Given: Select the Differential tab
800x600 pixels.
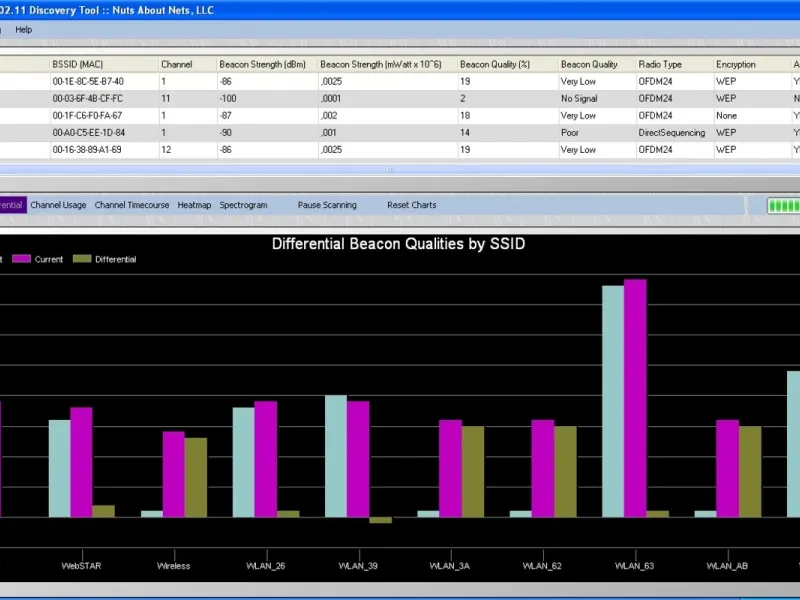Looking at the screenshot, I should click(x=12, y=205).
